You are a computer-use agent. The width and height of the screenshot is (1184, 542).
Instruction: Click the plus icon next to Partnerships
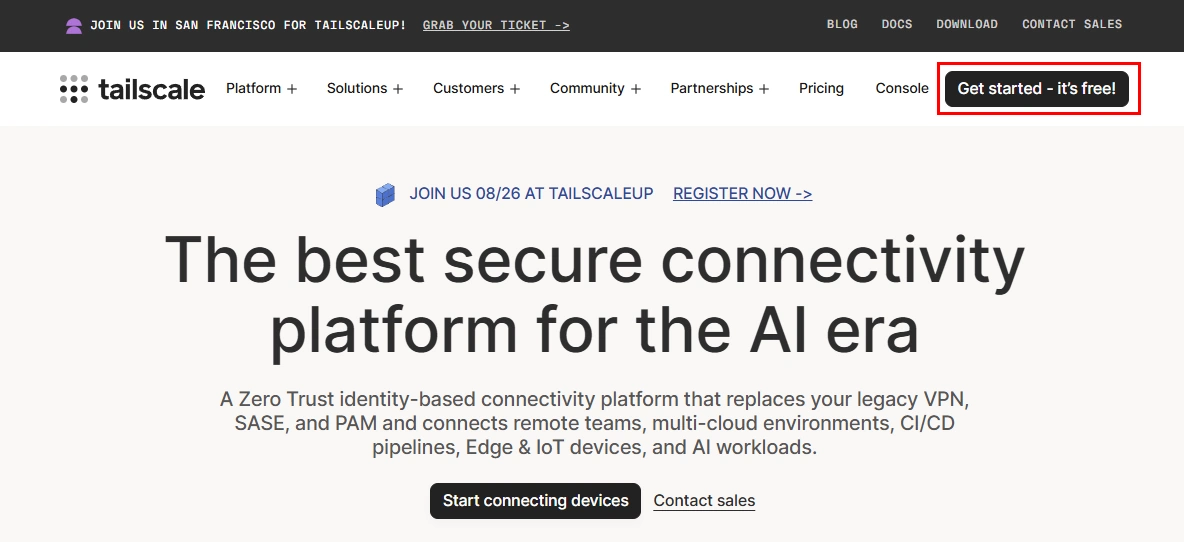764,89
